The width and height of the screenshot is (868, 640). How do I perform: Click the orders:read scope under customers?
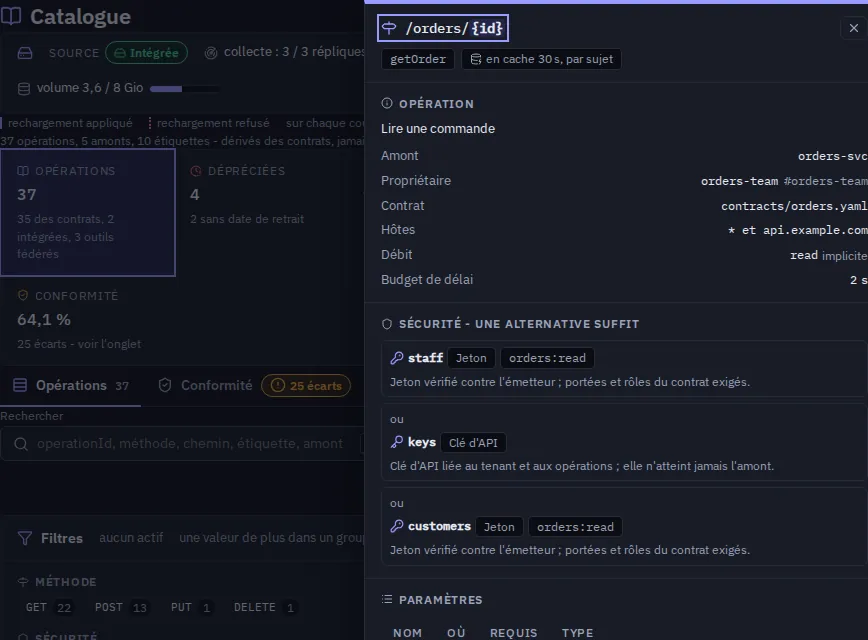(575, 527)
